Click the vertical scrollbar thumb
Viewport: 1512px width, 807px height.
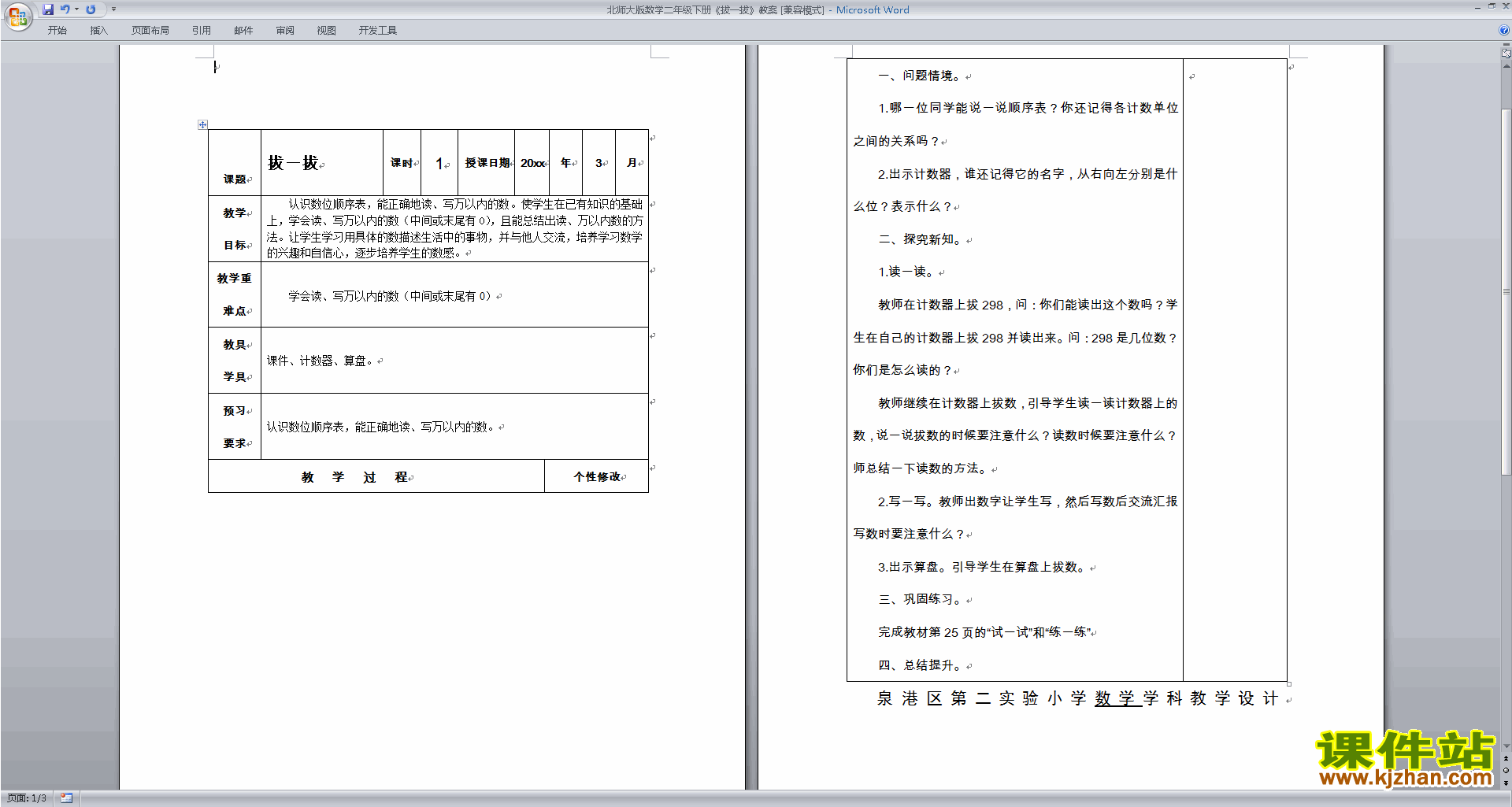[1506, 291]
